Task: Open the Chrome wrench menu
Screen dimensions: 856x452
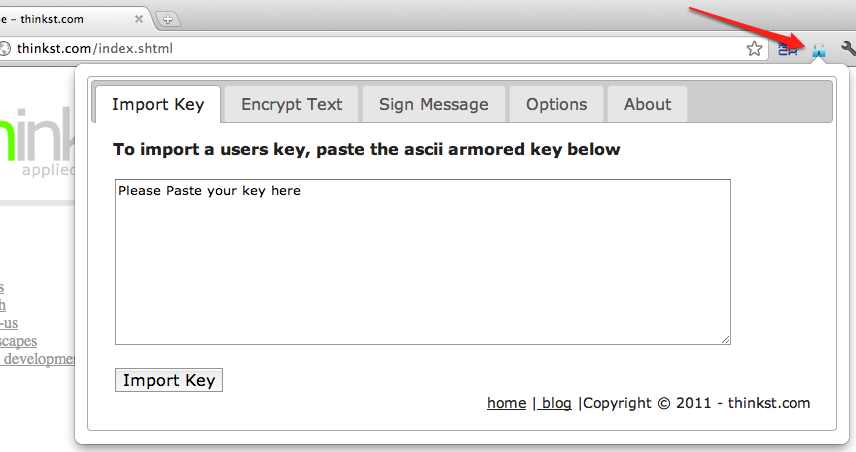Action: click(848, 49)
